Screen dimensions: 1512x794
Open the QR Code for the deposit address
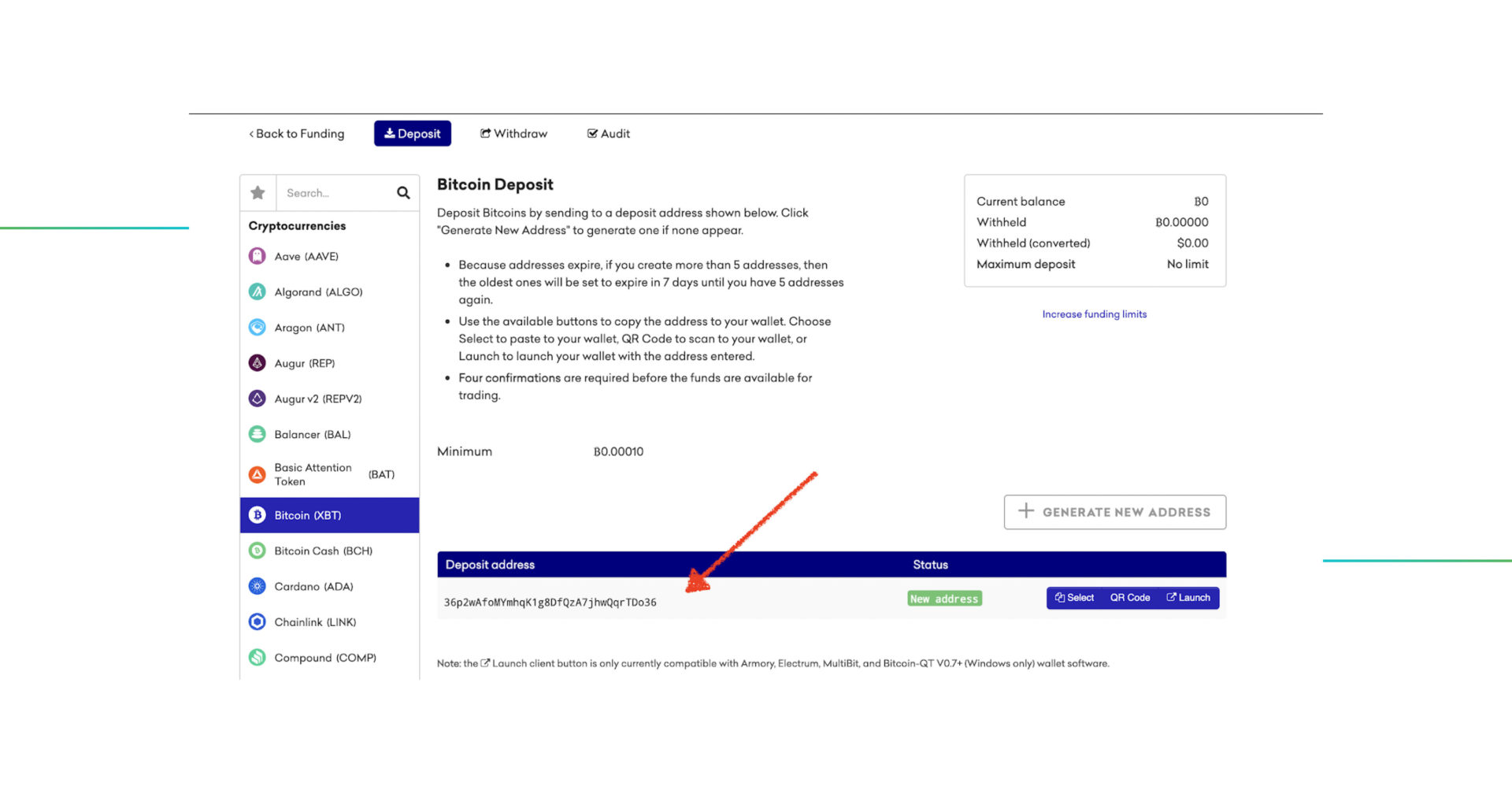pos(1129,597)
